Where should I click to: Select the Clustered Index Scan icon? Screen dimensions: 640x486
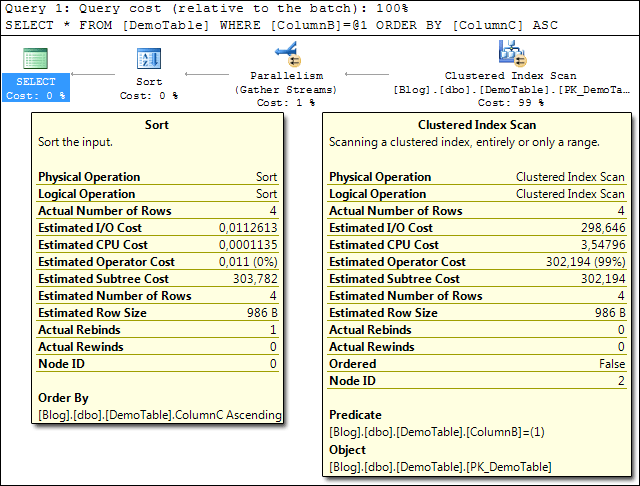[512, 53]
